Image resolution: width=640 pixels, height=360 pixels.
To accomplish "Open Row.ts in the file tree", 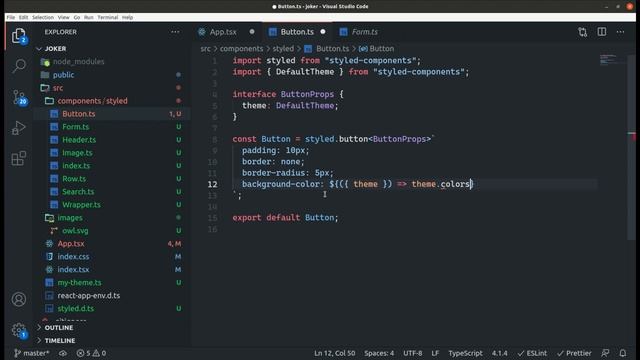I will tap(112, 179).
